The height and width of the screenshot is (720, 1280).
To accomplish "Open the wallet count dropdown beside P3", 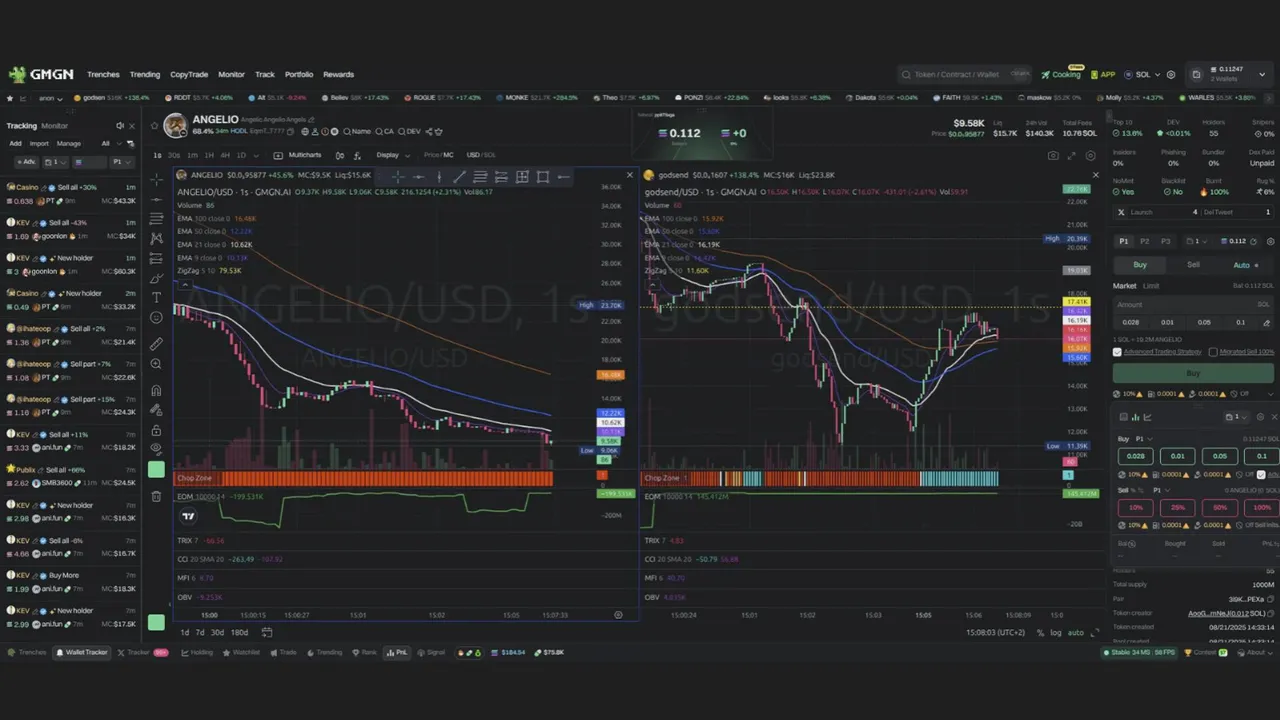I will [x=1196, y=241].
